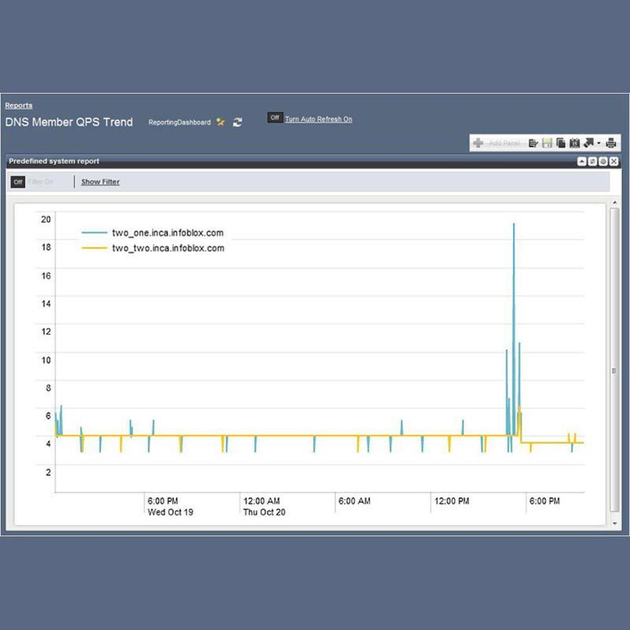
Task: Toggle the Filter Off switch
Action: point(18,182)
